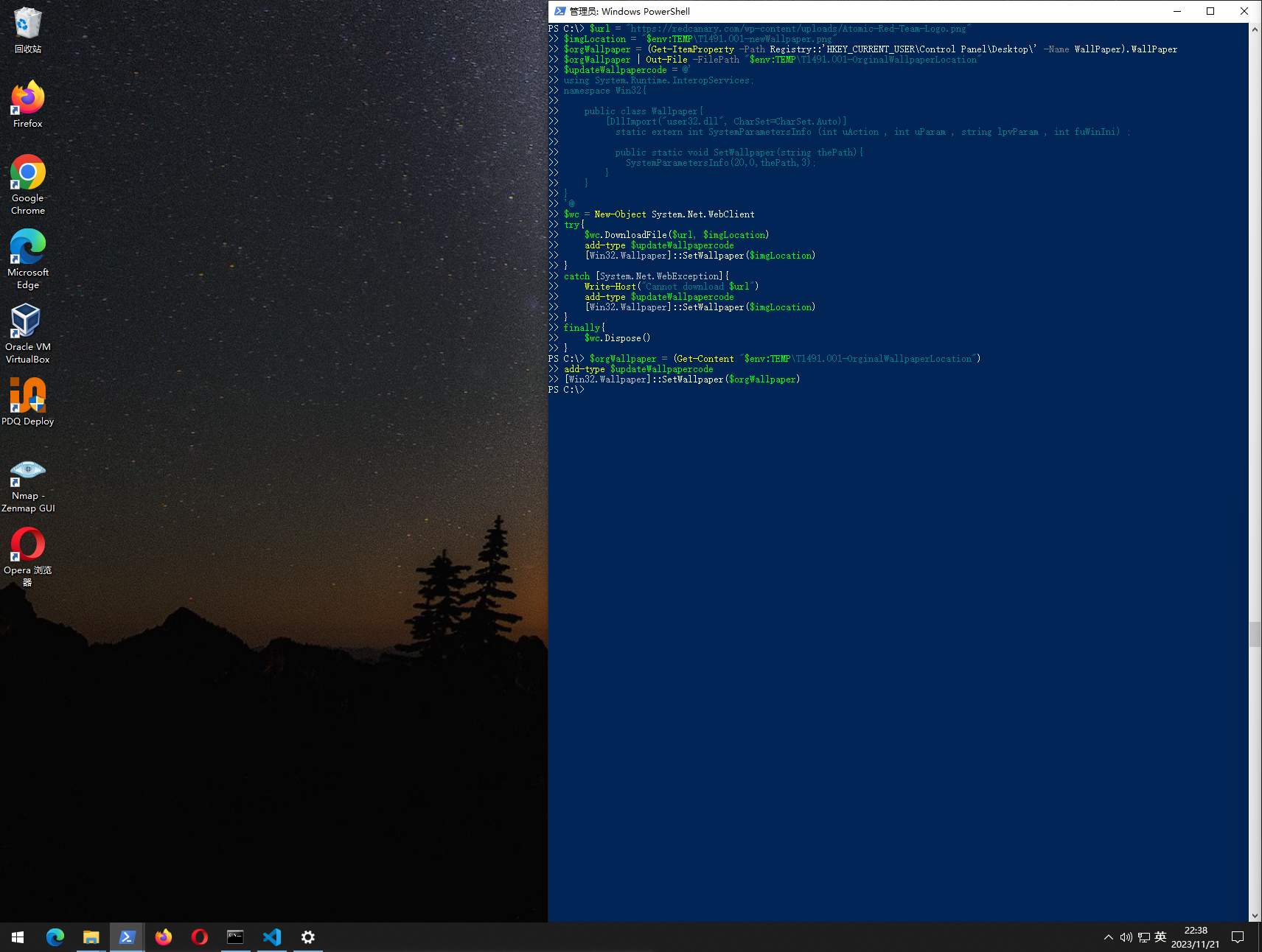
Task: Open network status in system tray
Action: point(1143,937)
